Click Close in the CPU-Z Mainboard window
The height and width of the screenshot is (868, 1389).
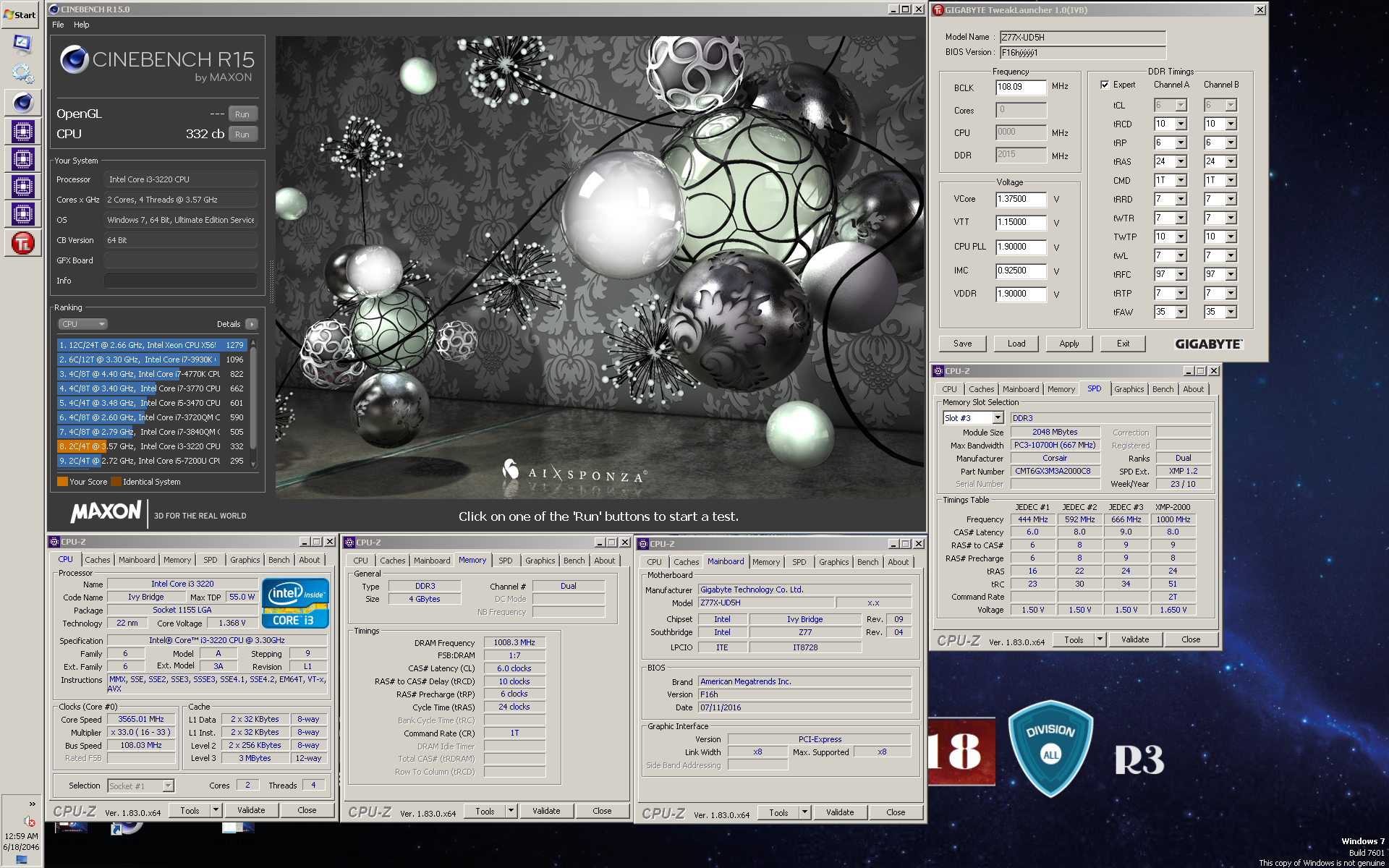(x=896, y=812)
